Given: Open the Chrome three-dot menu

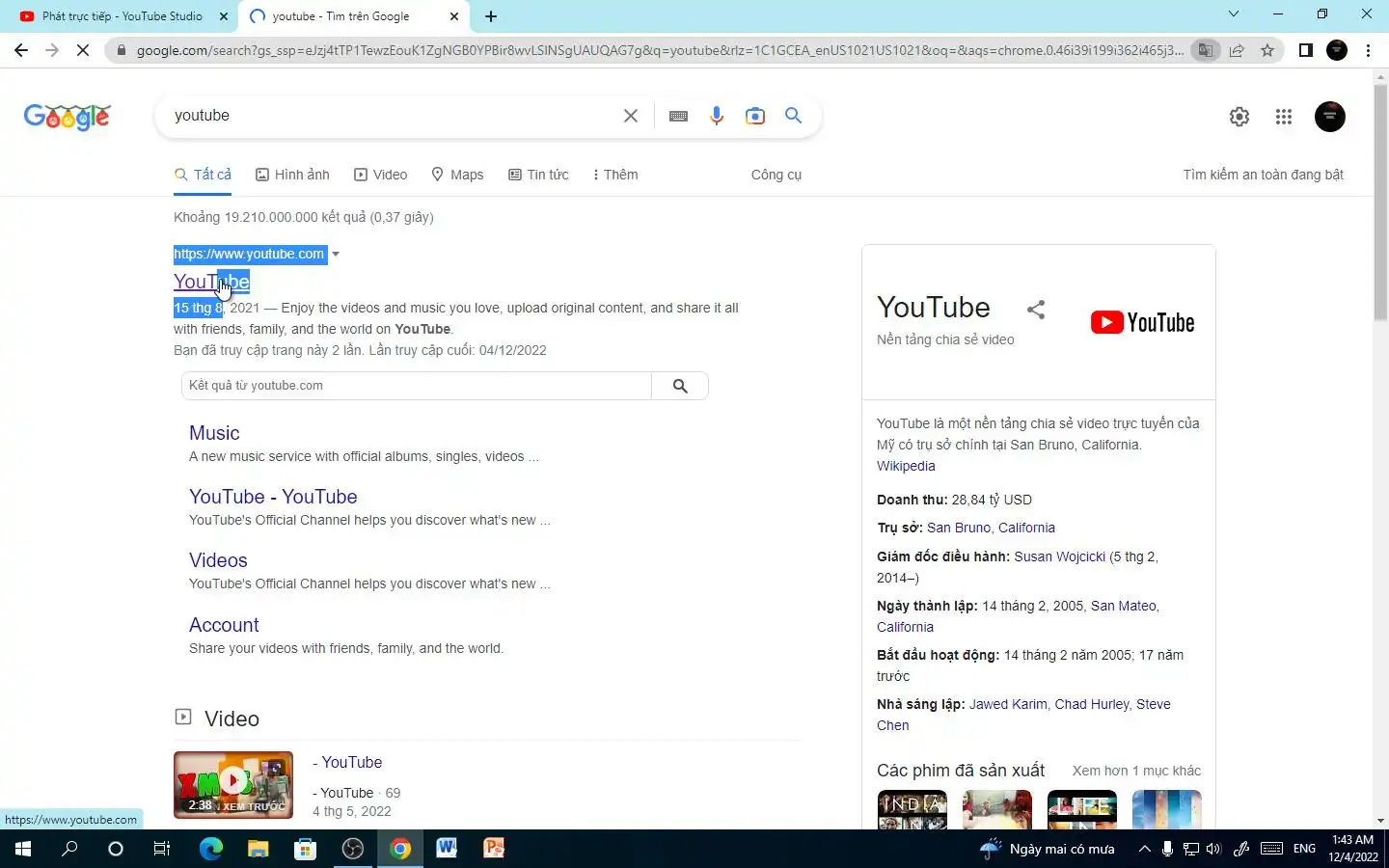Looking at the screenshot, I should point(1369,50).
